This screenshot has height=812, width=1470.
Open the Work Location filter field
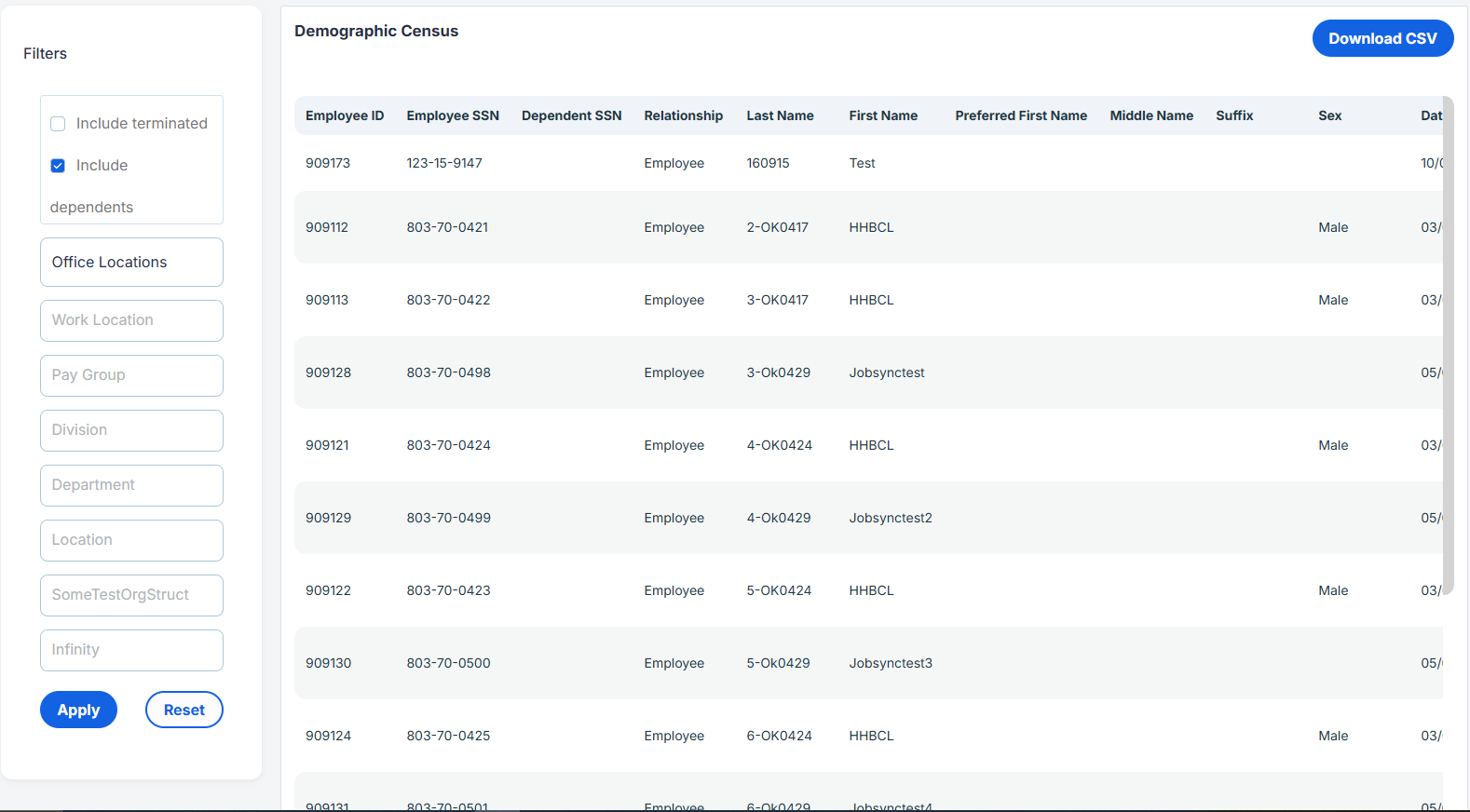[131, 320]
